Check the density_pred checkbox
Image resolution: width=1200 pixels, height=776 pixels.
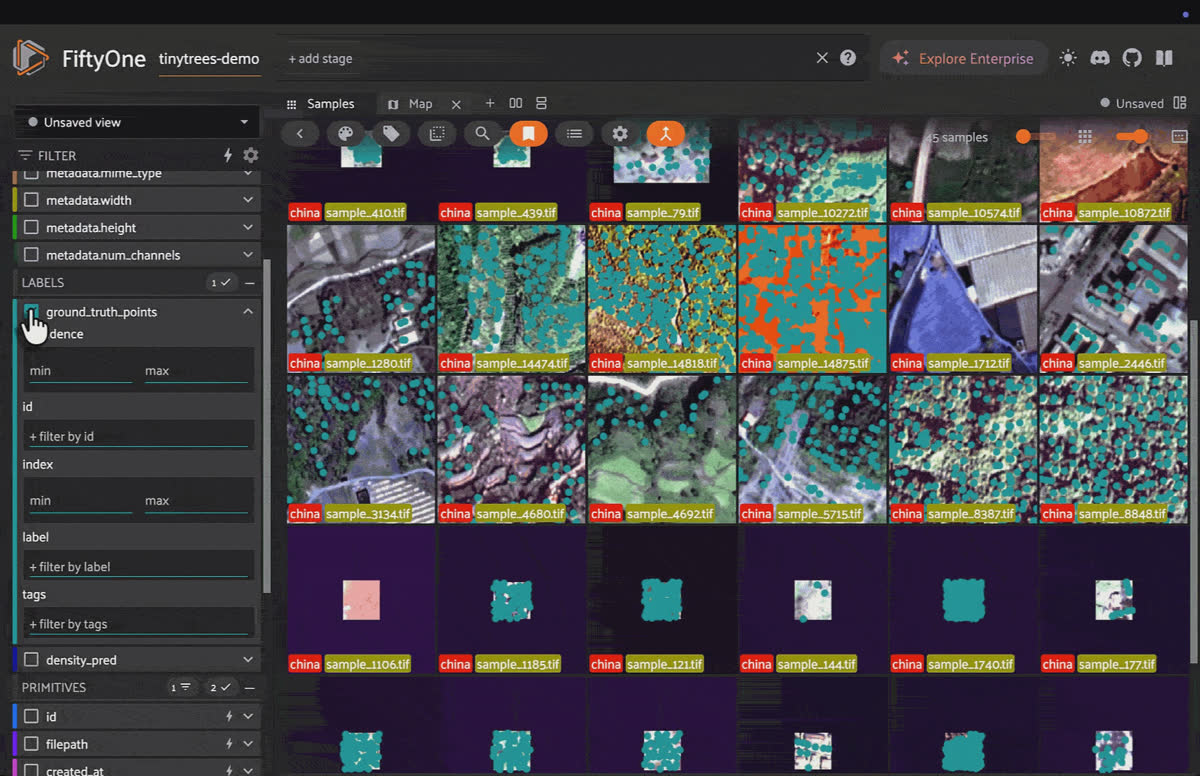click(31, 660)
